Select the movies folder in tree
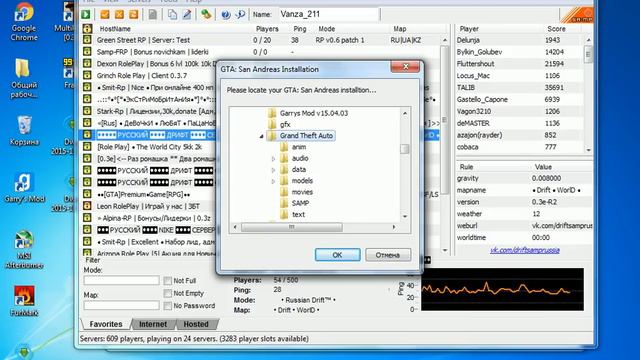 tap(302, 192)
